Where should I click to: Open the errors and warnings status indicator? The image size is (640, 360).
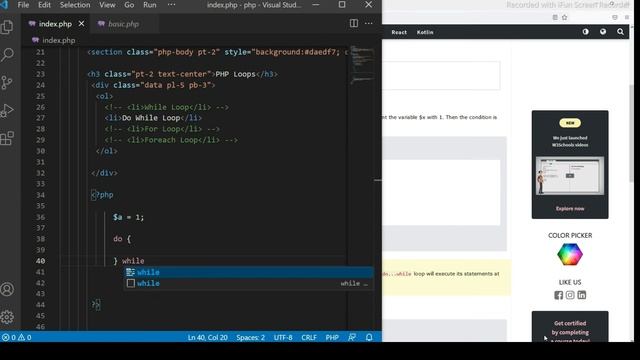pyautogui.click(x=17, y=337)
